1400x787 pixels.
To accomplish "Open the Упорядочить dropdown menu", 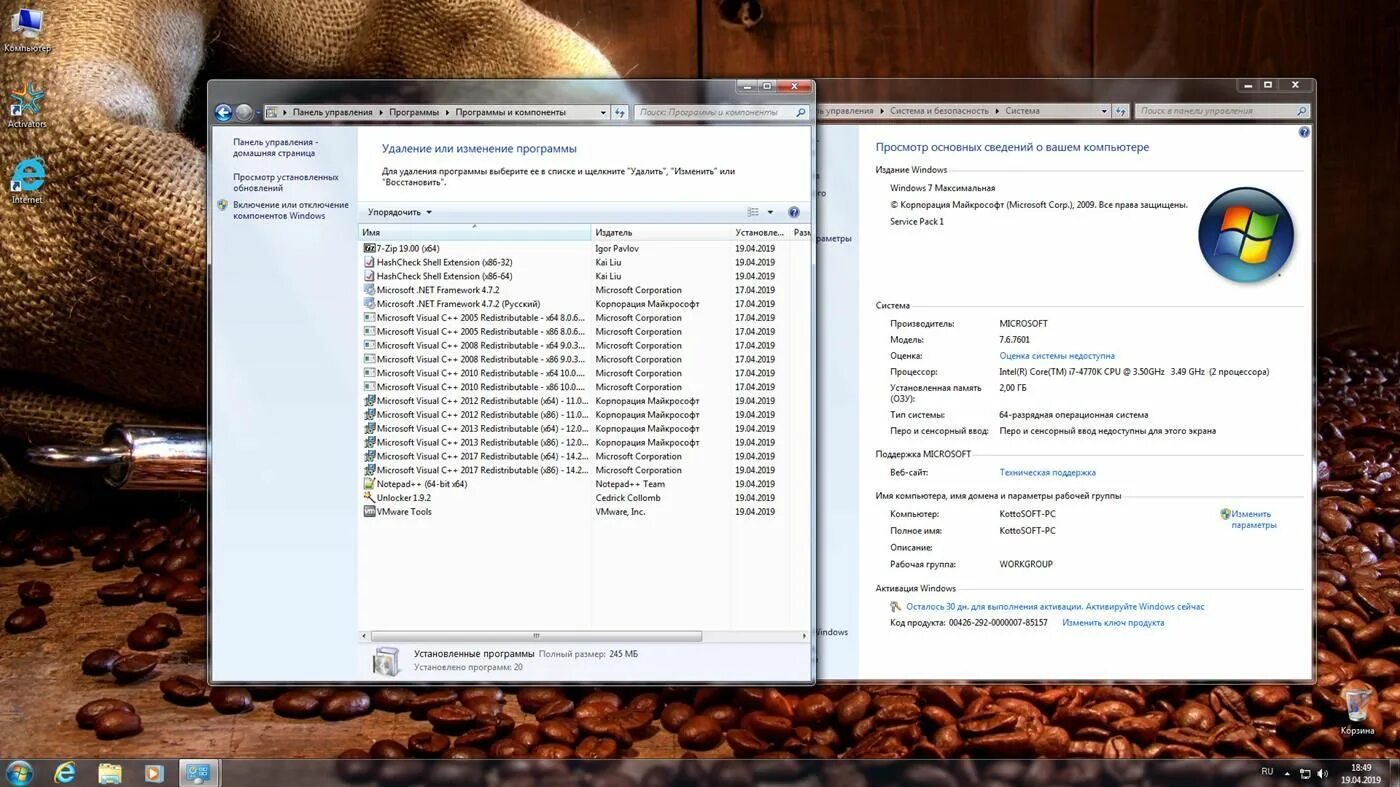I will click(400, 212).
